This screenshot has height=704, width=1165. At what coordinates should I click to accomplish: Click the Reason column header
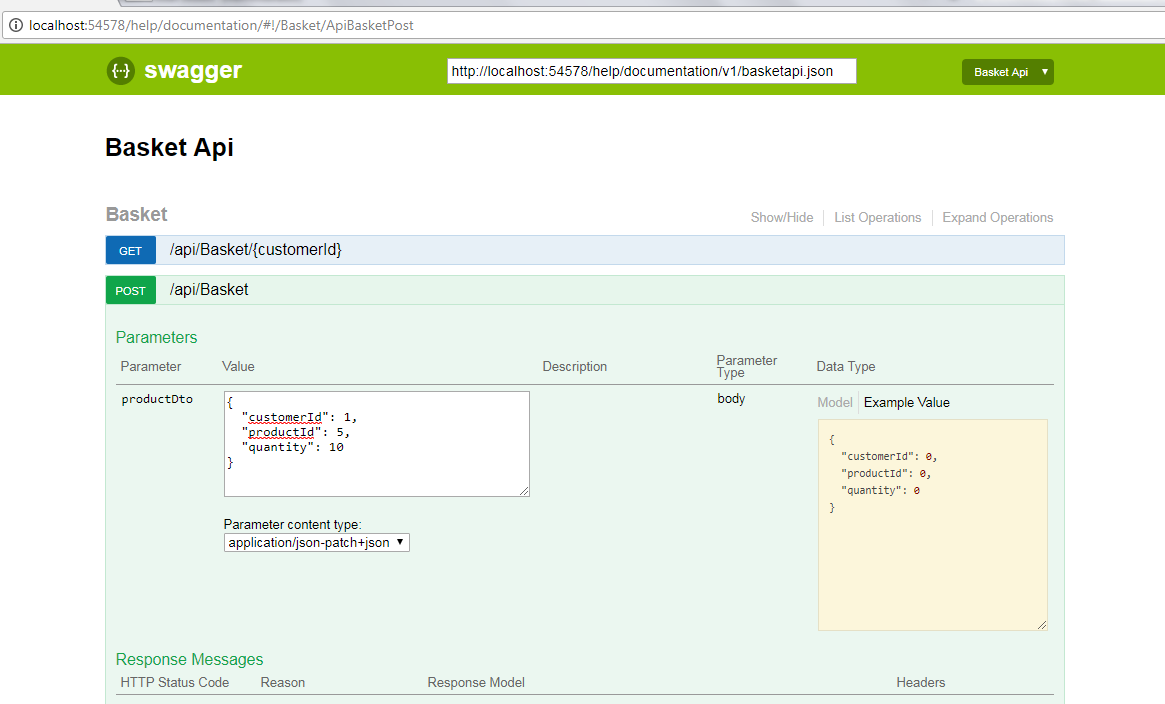[282, 682]
